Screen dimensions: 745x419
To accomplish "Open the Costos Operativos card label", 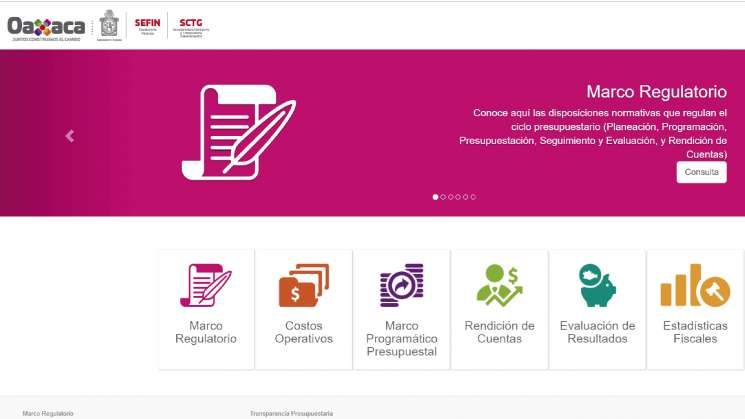I will (x=304, y=332).
